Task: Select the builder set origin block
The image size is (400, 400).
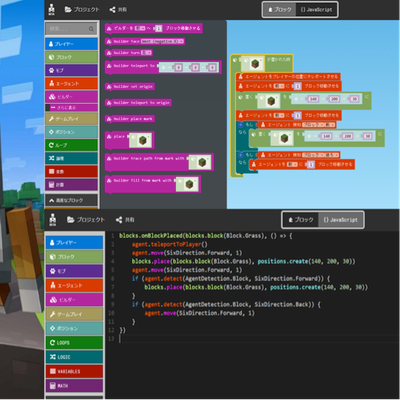Action: [x=130, y=87]
